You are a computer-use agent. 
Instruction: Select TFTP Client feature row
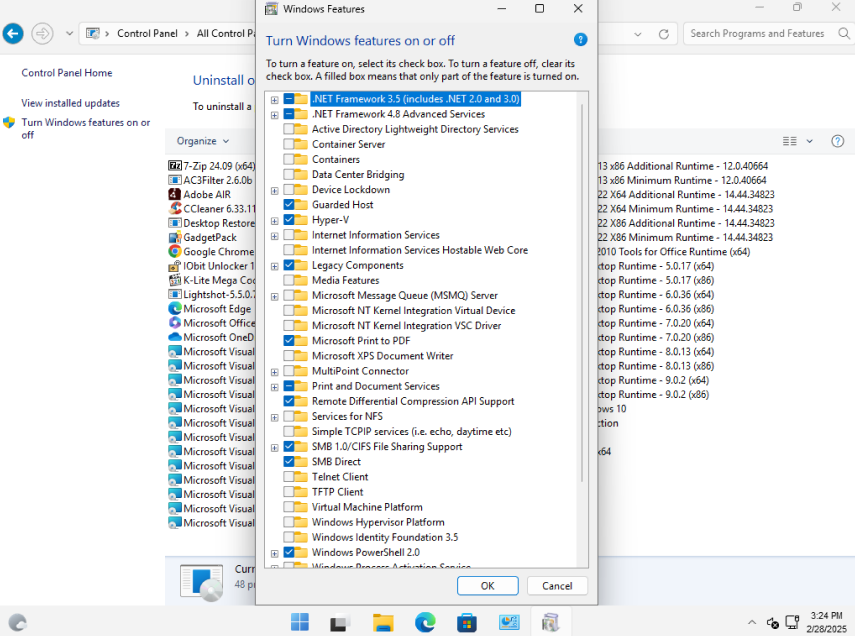[338, 492]
